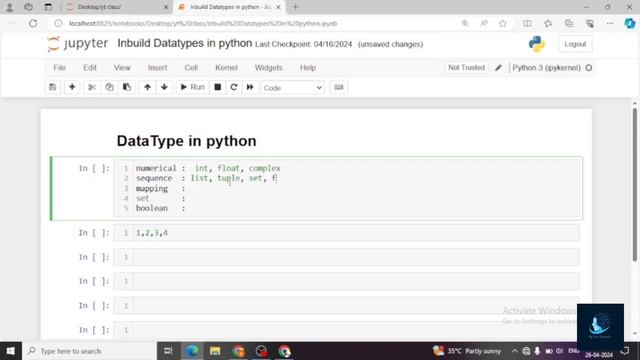Click the DataType in python heading
Viewport: 640px width, 360px height.
[187, 141]
